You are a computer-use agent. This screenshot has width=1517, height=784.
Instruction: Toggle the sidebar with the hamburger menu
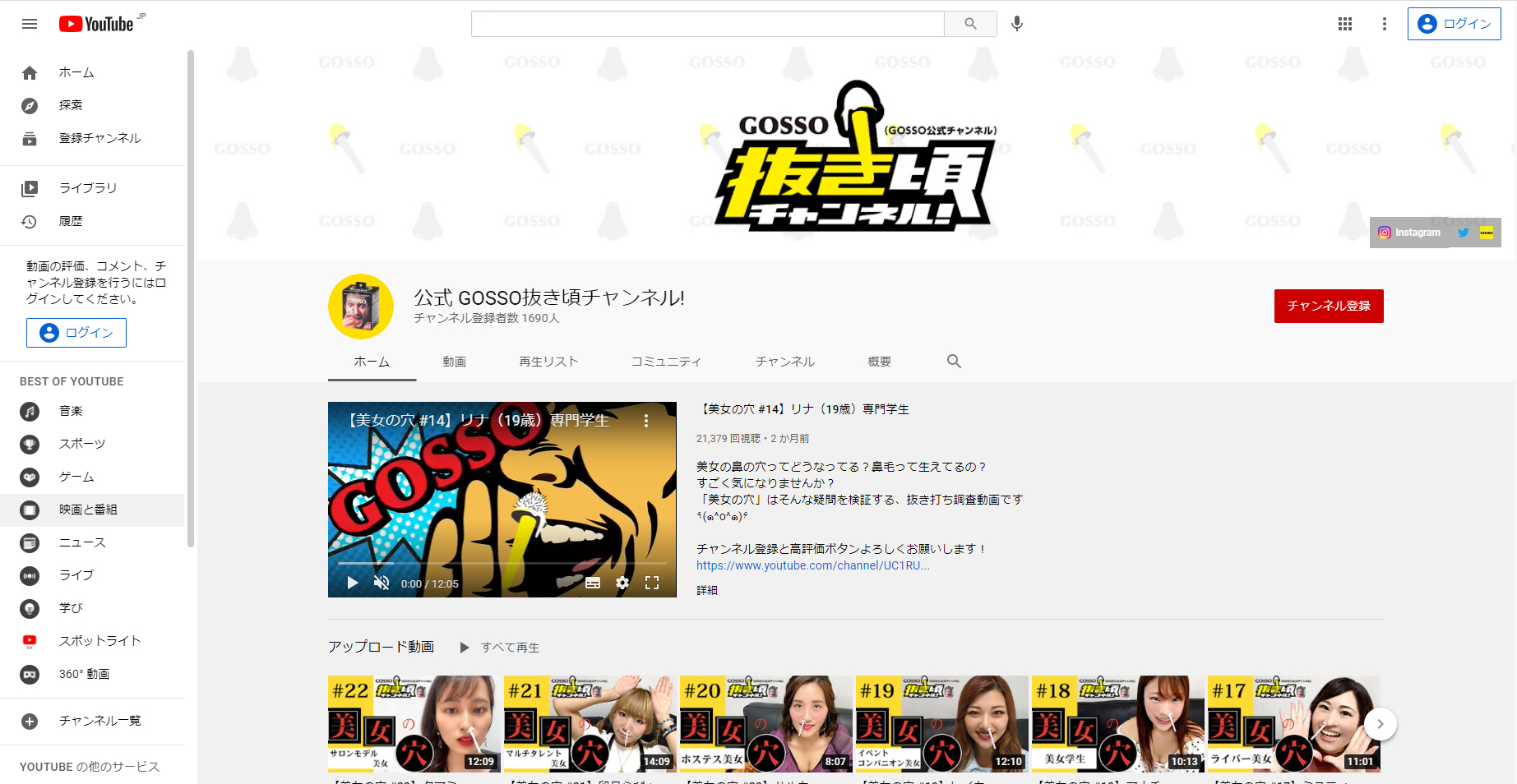[29, 24]
